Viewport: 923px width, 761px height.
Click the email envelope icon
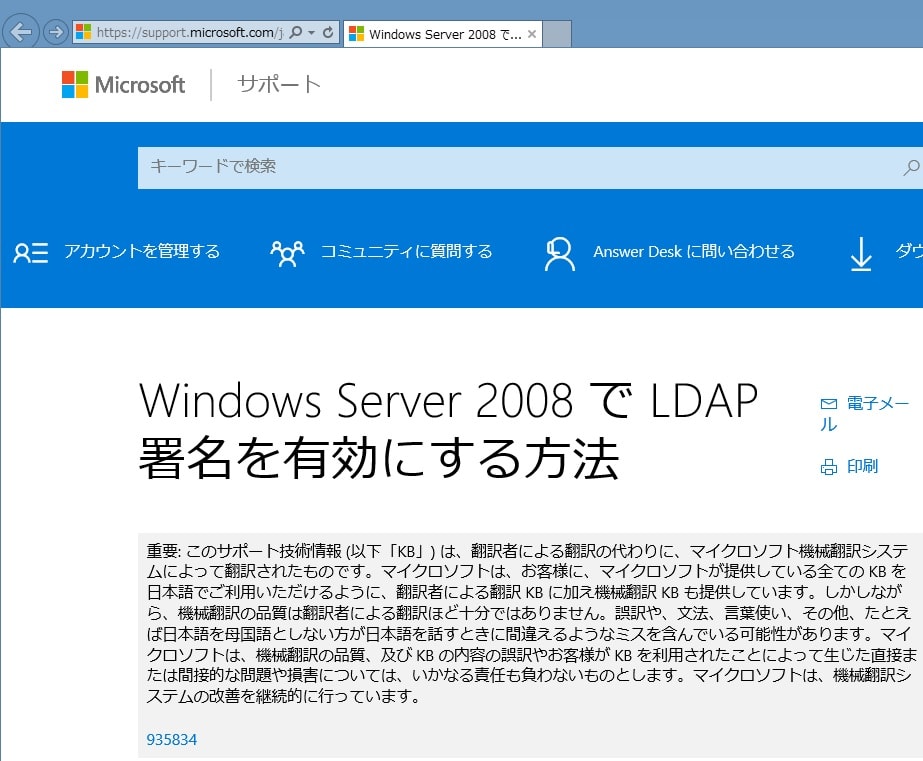coord(828,404)
